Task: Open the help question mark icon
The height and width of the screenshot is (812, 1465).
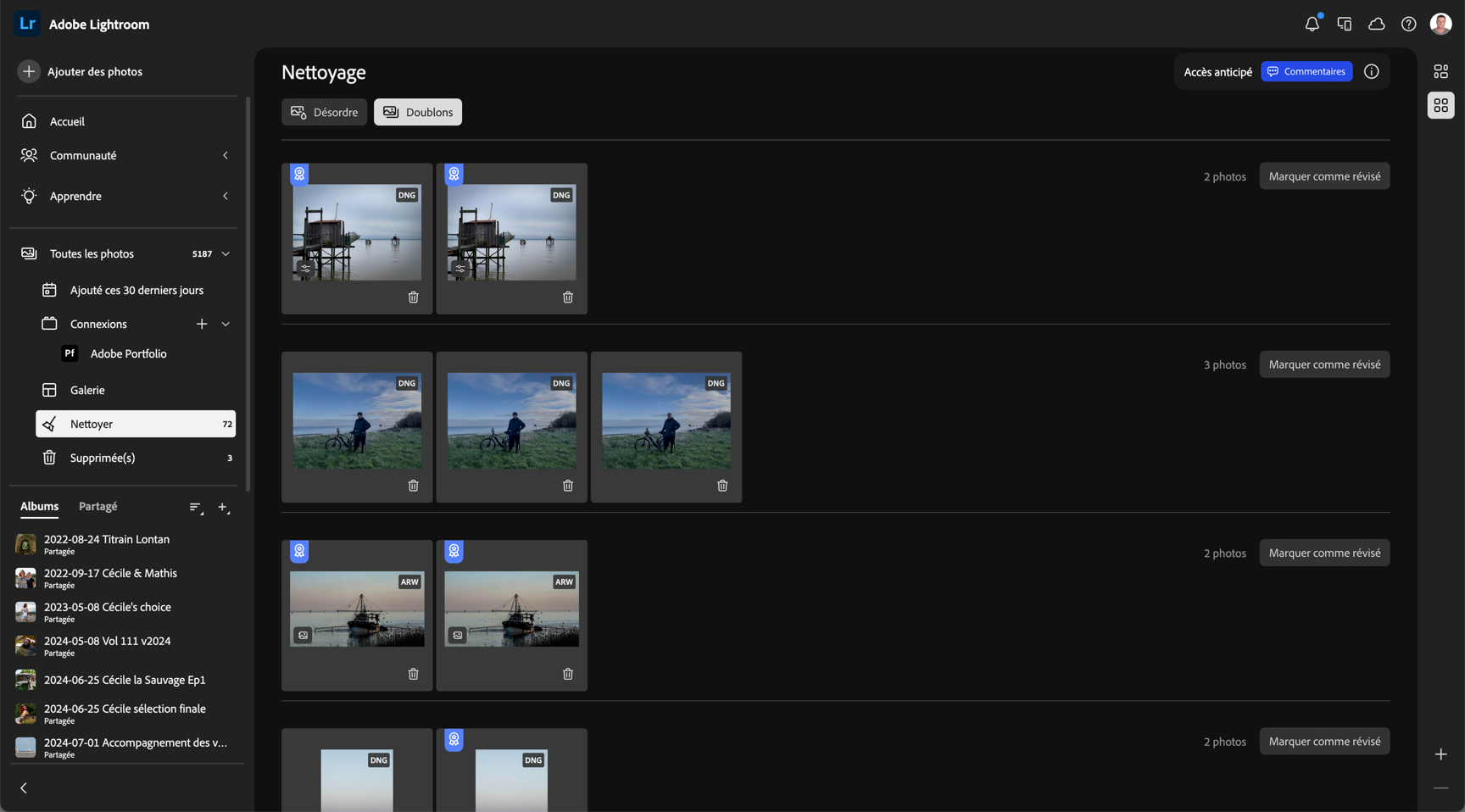Action: coord(1408,24)
